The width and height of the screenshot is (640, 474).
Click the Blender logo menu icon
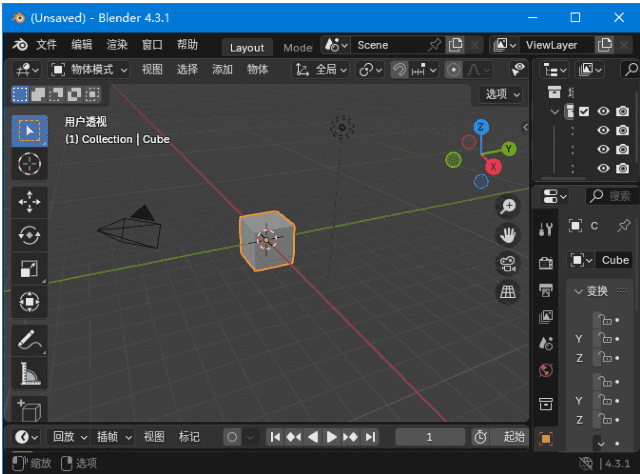pyautogui.click(x=20, y=45)
